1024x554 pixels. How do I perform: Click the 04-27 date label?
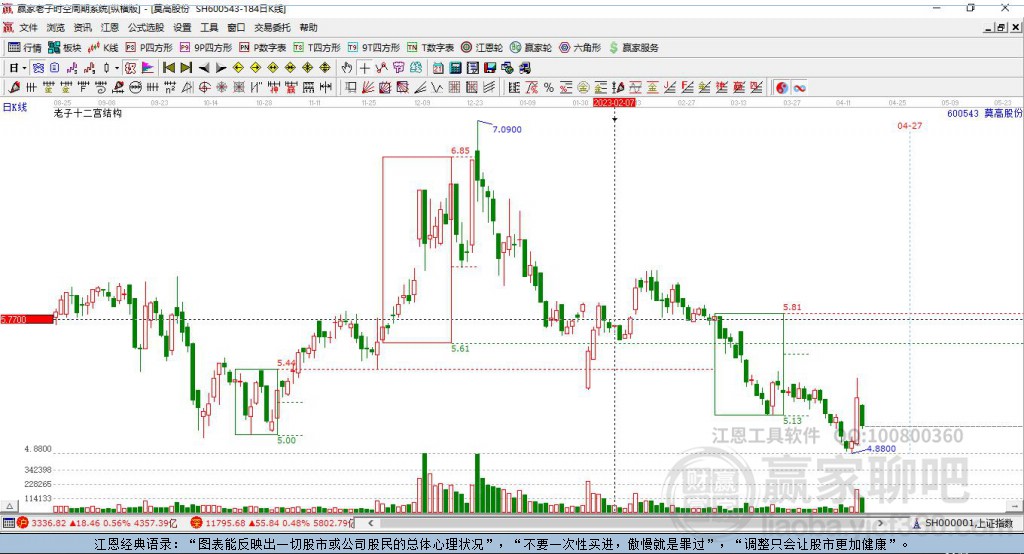910,125
